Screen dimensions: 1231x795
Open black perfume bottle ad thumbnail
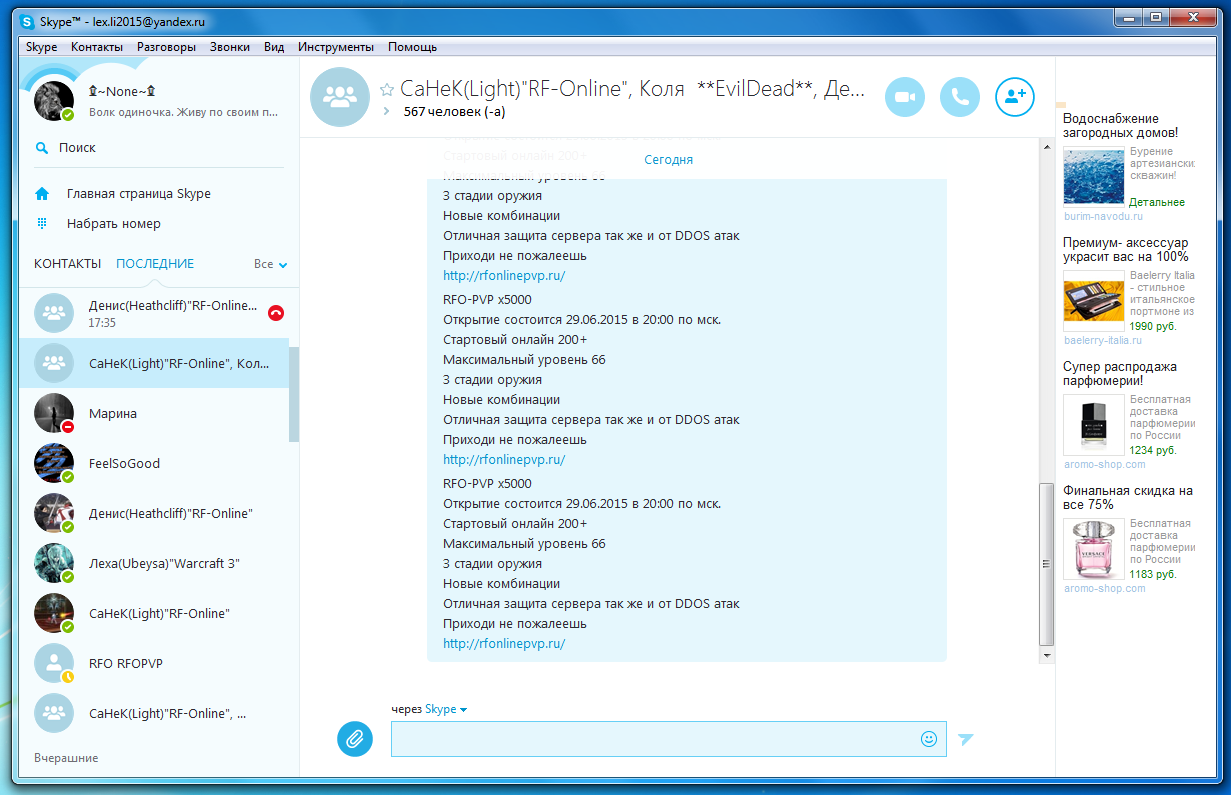click(1094, 425)
